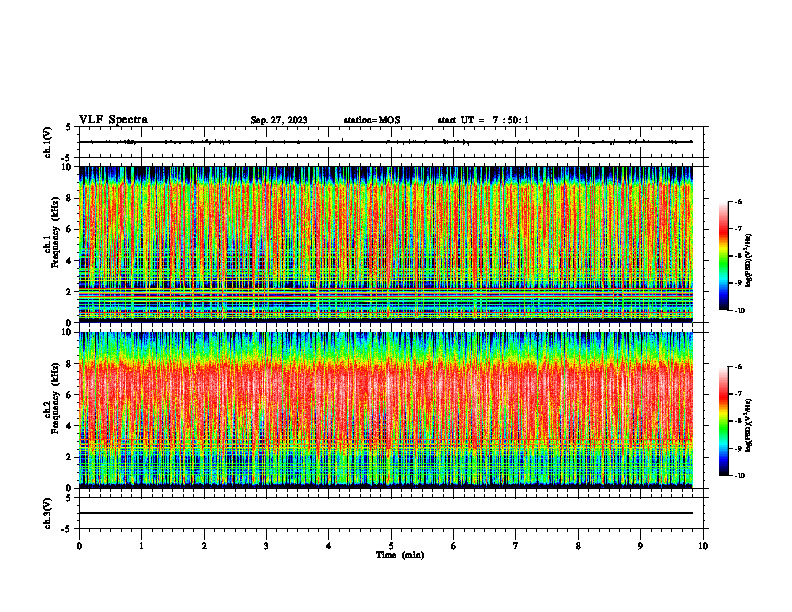Click time axis tick label '1'

pyautogui.click(x=141, y=546)
